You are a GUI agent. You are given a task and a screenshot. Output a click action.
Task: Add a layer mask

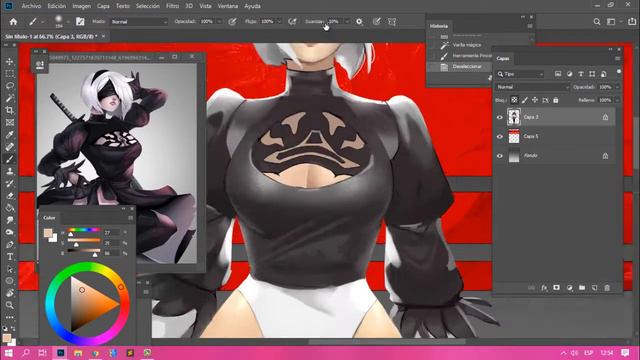click(556, 288)
